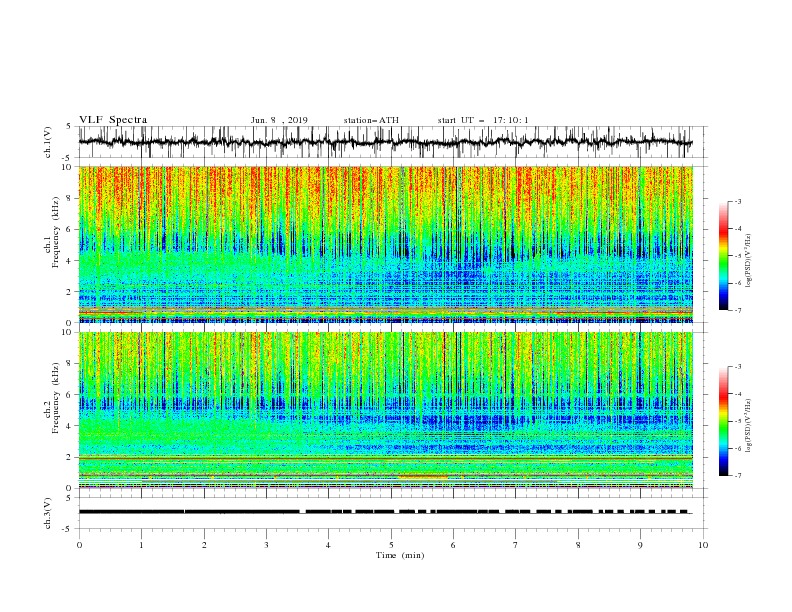This screenshot has height=612, width=792.
Task: Select the "start UT = 17:10:1" text
Action: pos(483,120)
